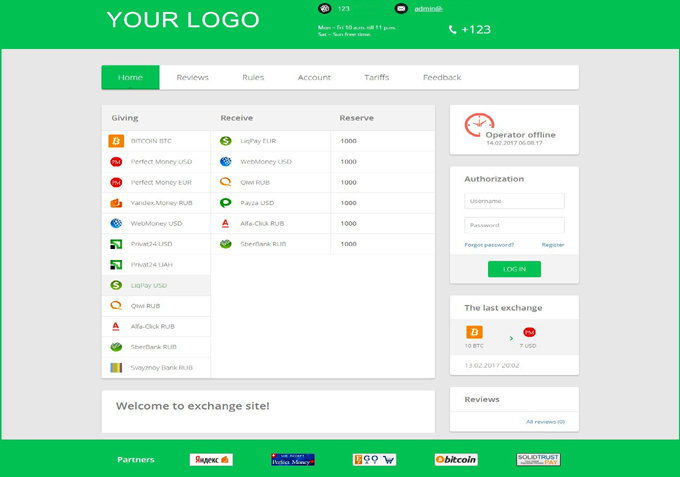Focus the Username input field

[514, 201]
